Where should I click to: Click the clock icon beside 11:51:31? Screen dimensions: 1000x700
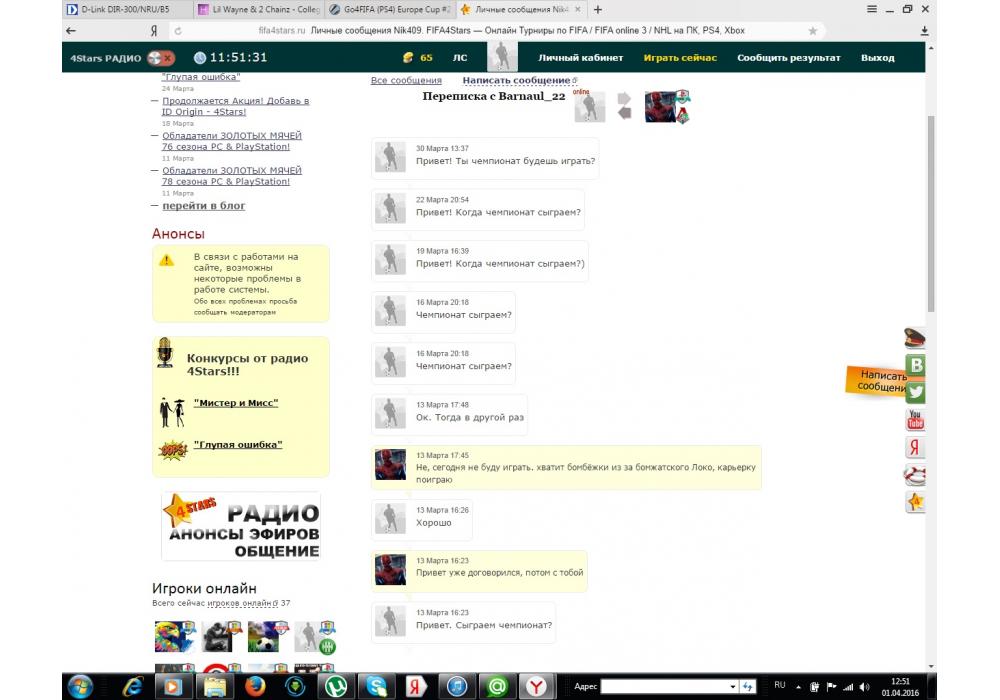point(200,57)
